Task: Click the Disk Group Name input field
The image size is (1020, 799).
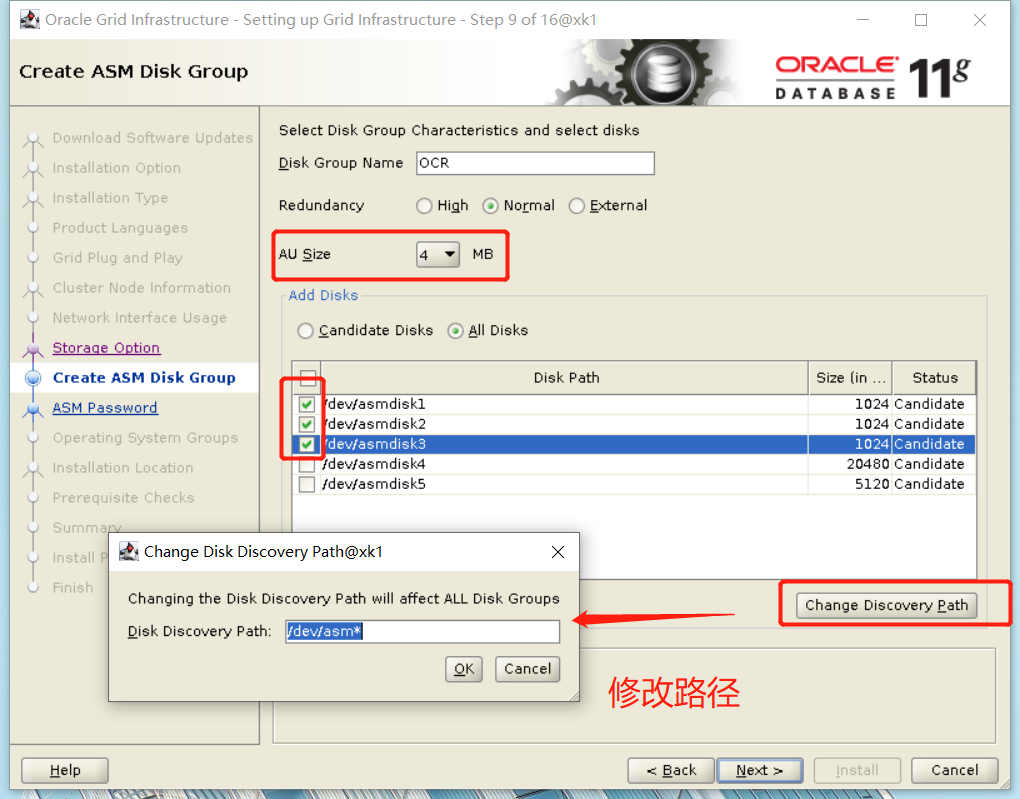Action: click(535, 163)
